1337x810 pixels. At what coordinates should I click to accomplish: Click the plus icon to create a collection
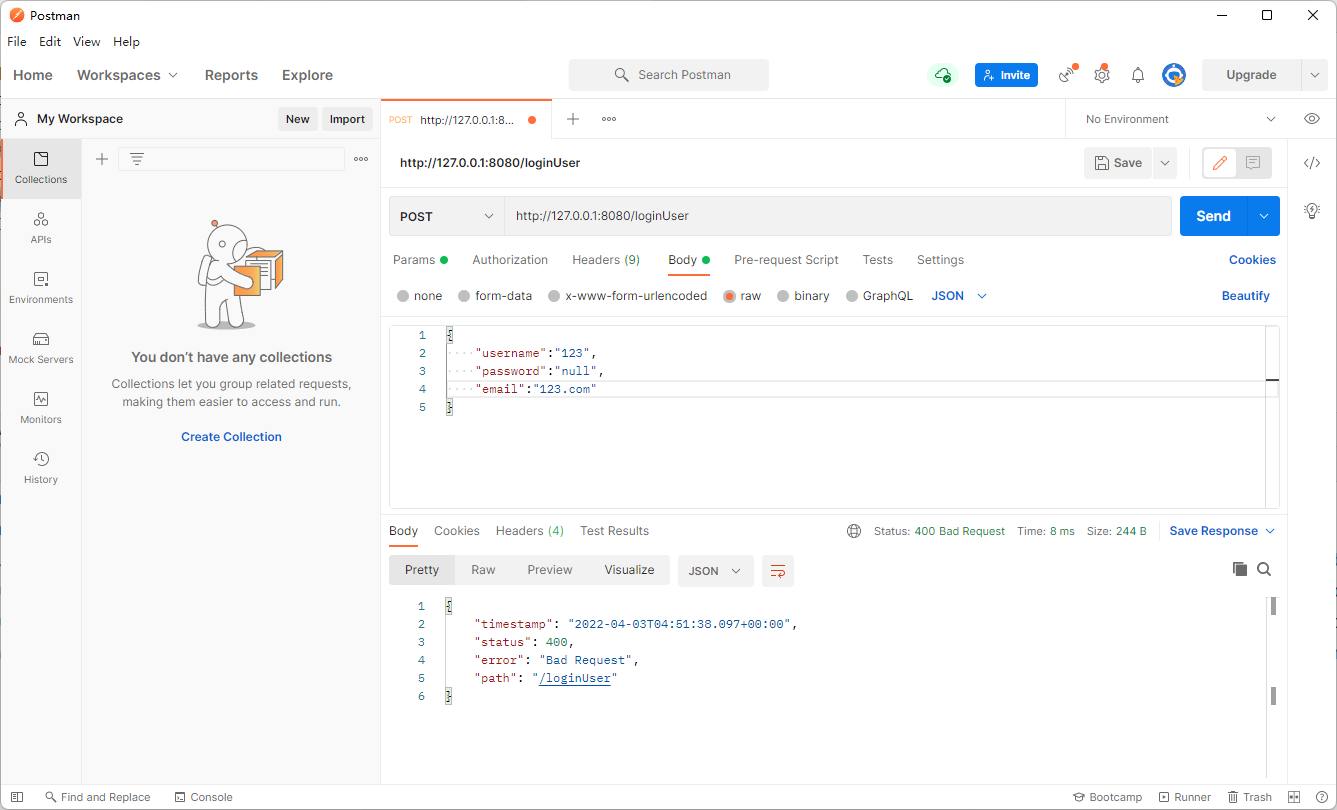point(101,159)
